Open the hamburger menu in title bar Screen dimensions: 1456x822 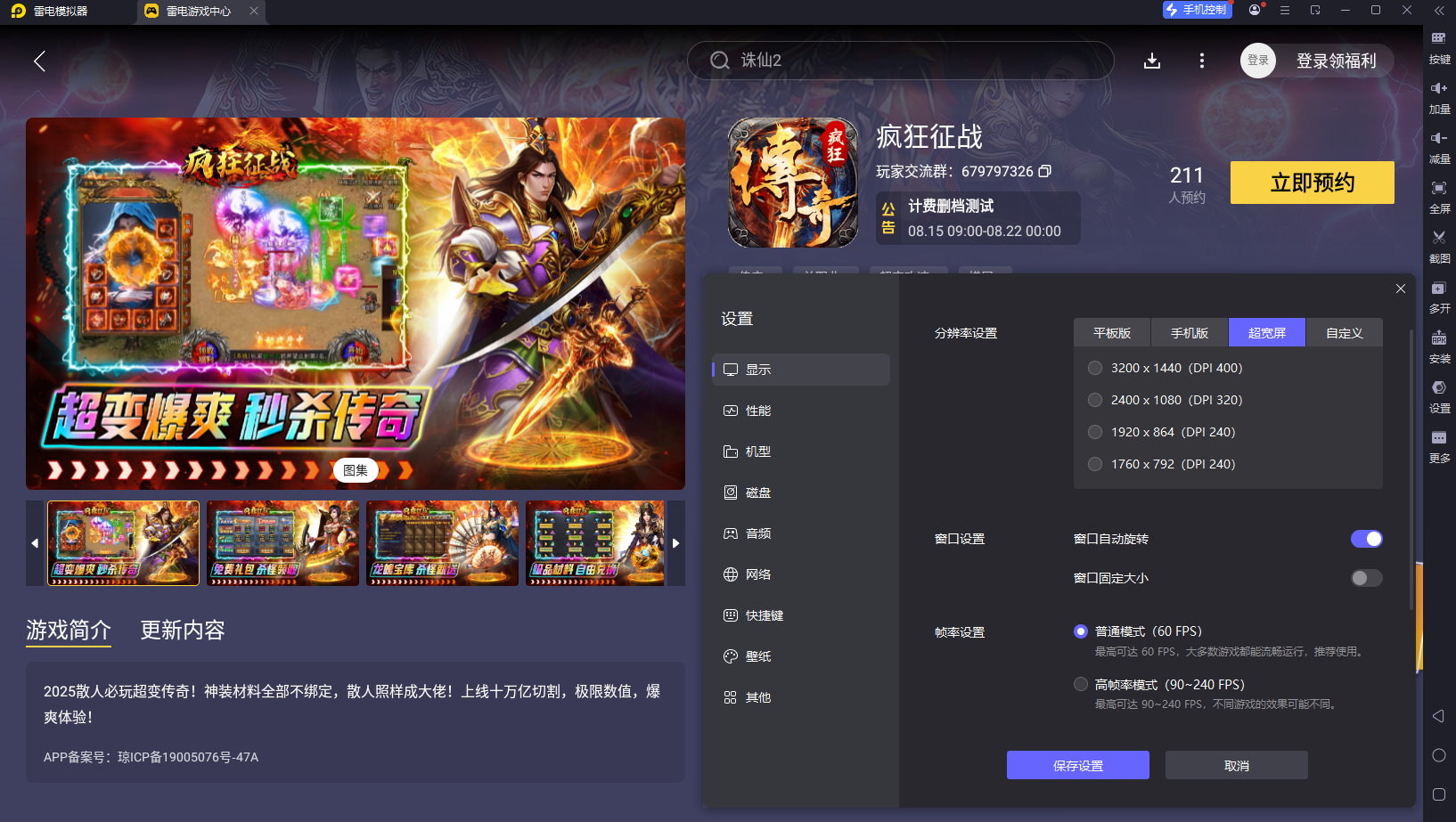[1285, 10]
